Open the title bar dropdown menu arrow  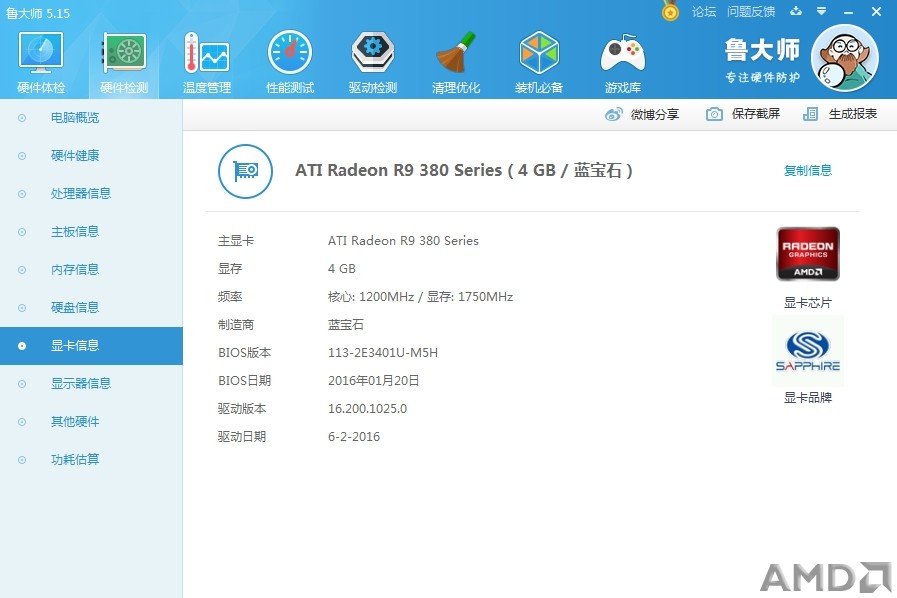click(821, 11)
